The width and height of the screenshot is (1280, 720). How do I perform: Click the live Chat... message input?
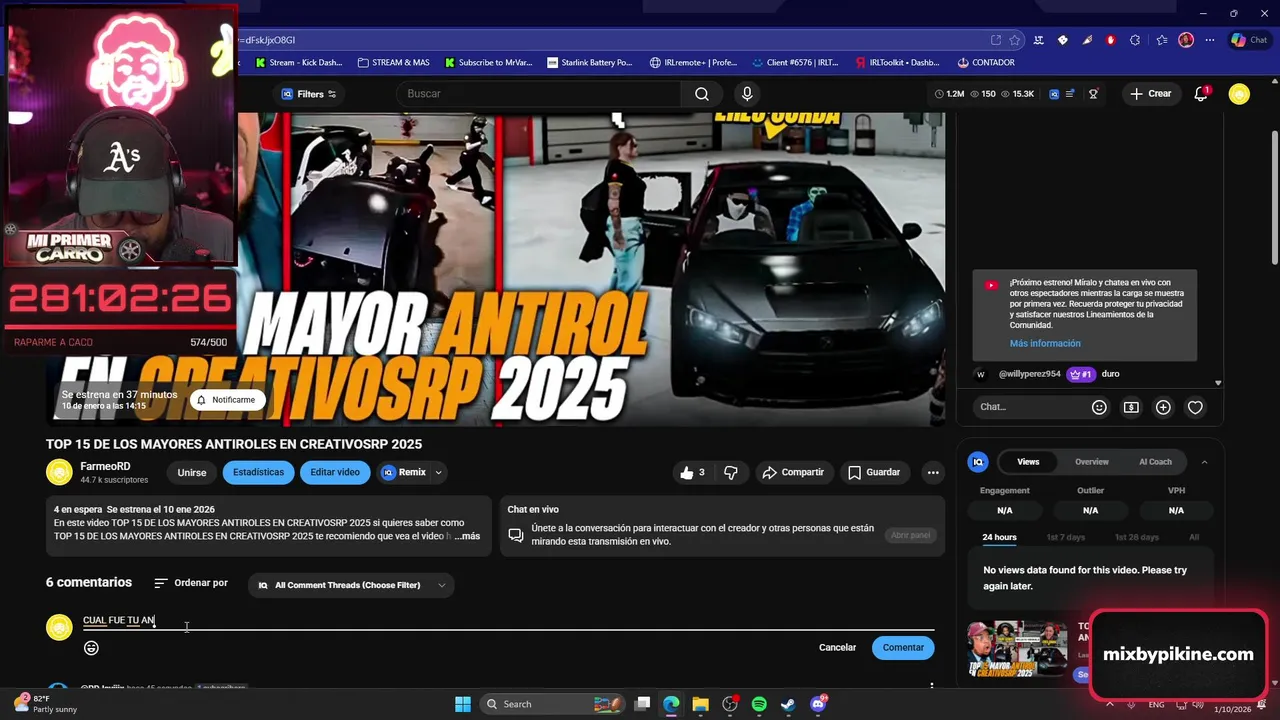[x=1030, y=407]
